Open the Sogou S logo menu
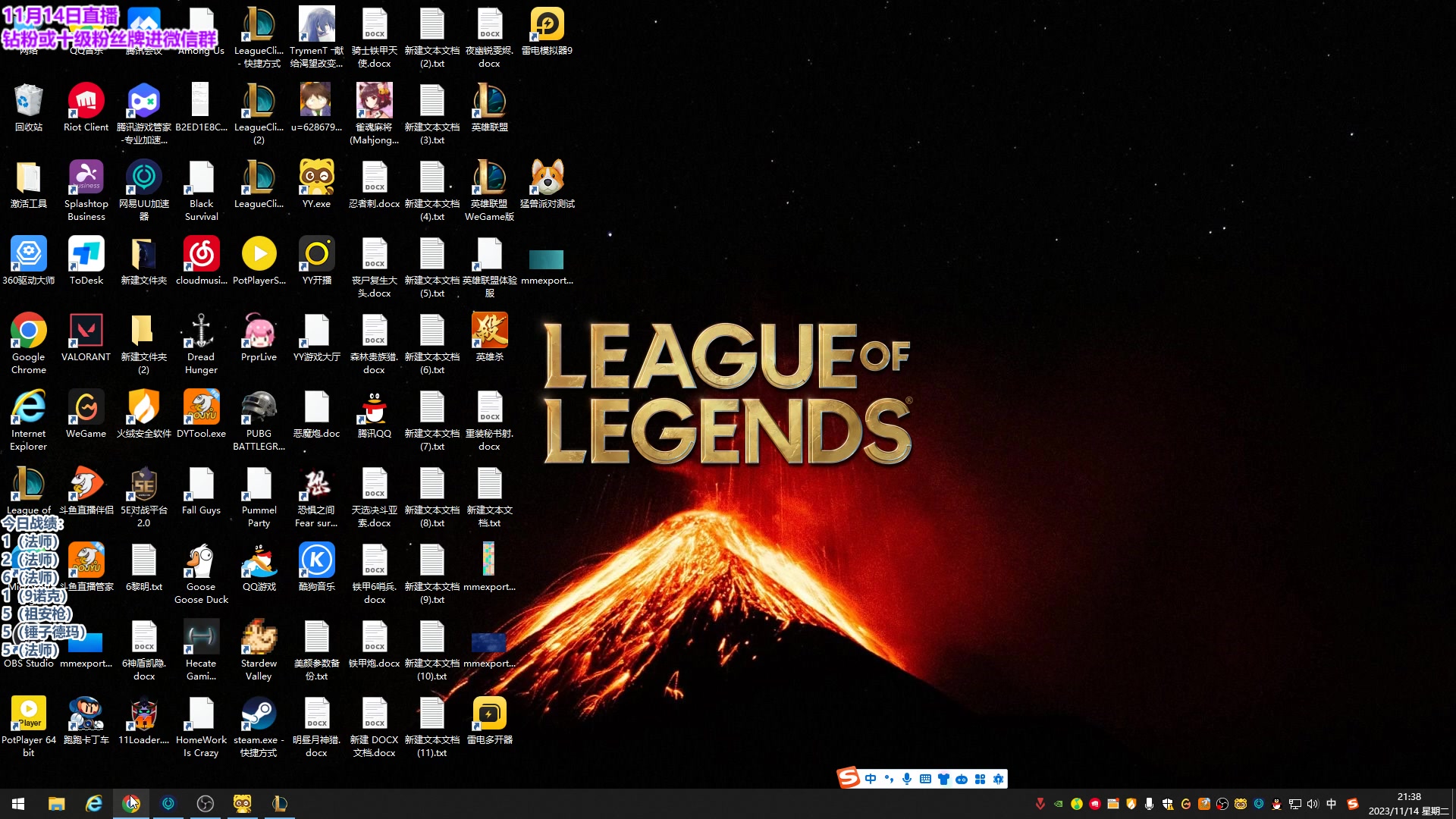1456x819 pixels. coord(849,778)
